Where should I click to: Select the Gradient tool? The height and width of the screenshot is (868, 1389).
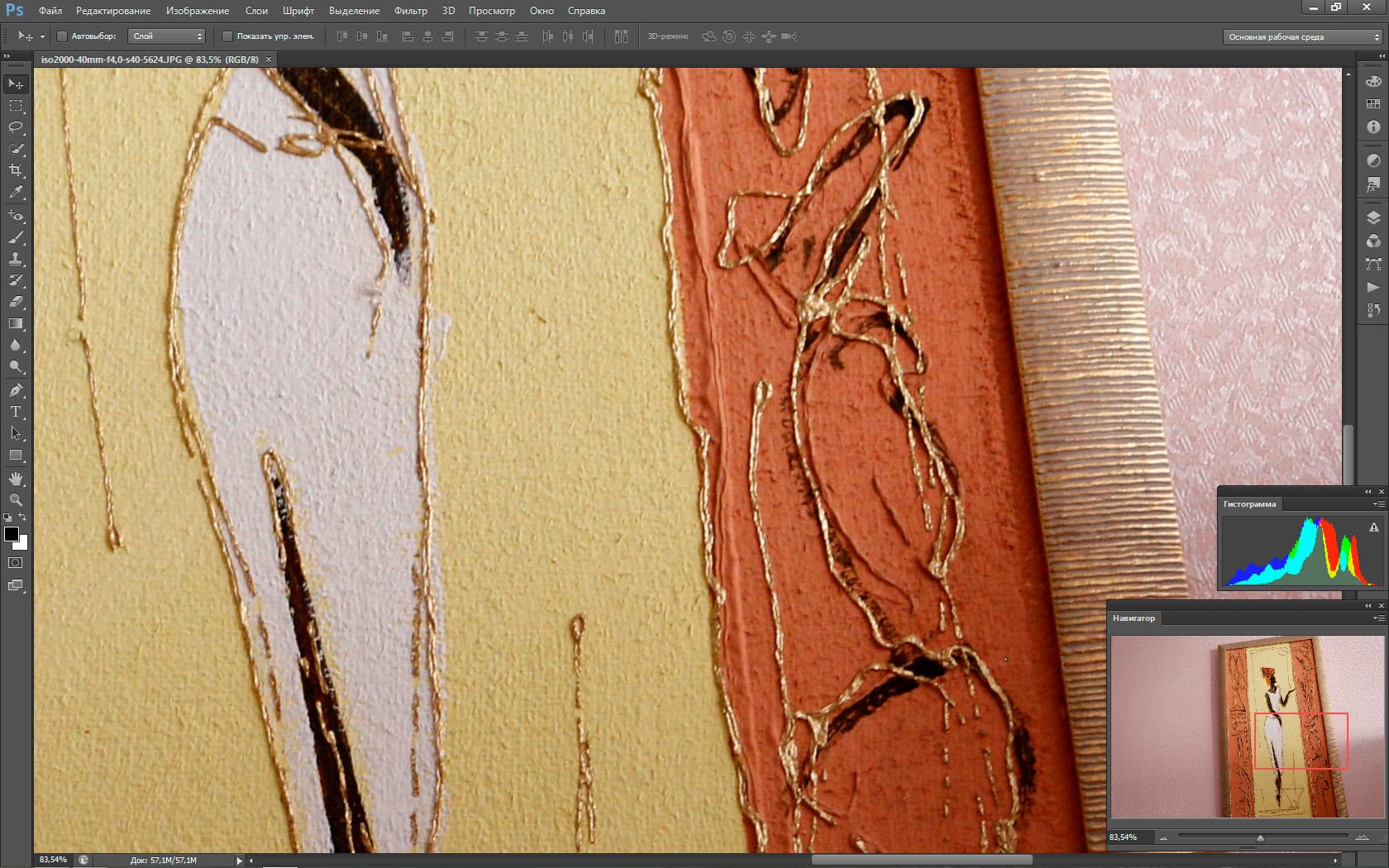click(x=16, y=323)
